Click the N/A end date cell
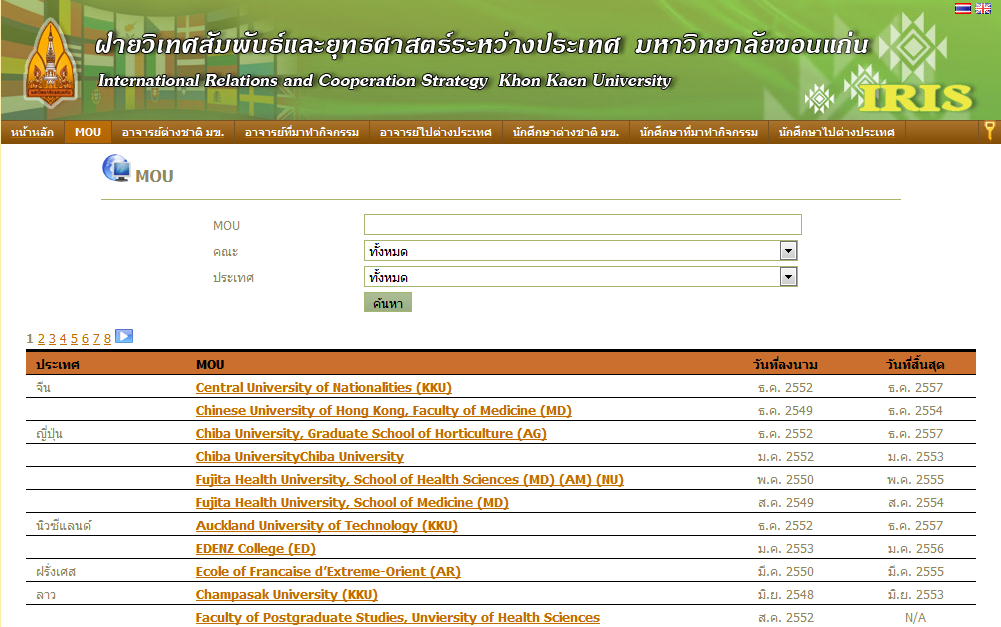 (x=915, y=617)
